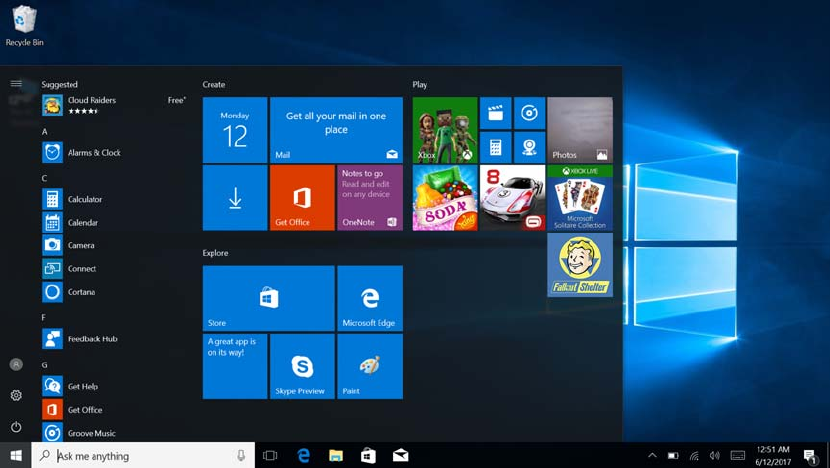Open Alarms & Clock from app list
Viewport: 830px width, 468px height.
(x=94, y=153)
